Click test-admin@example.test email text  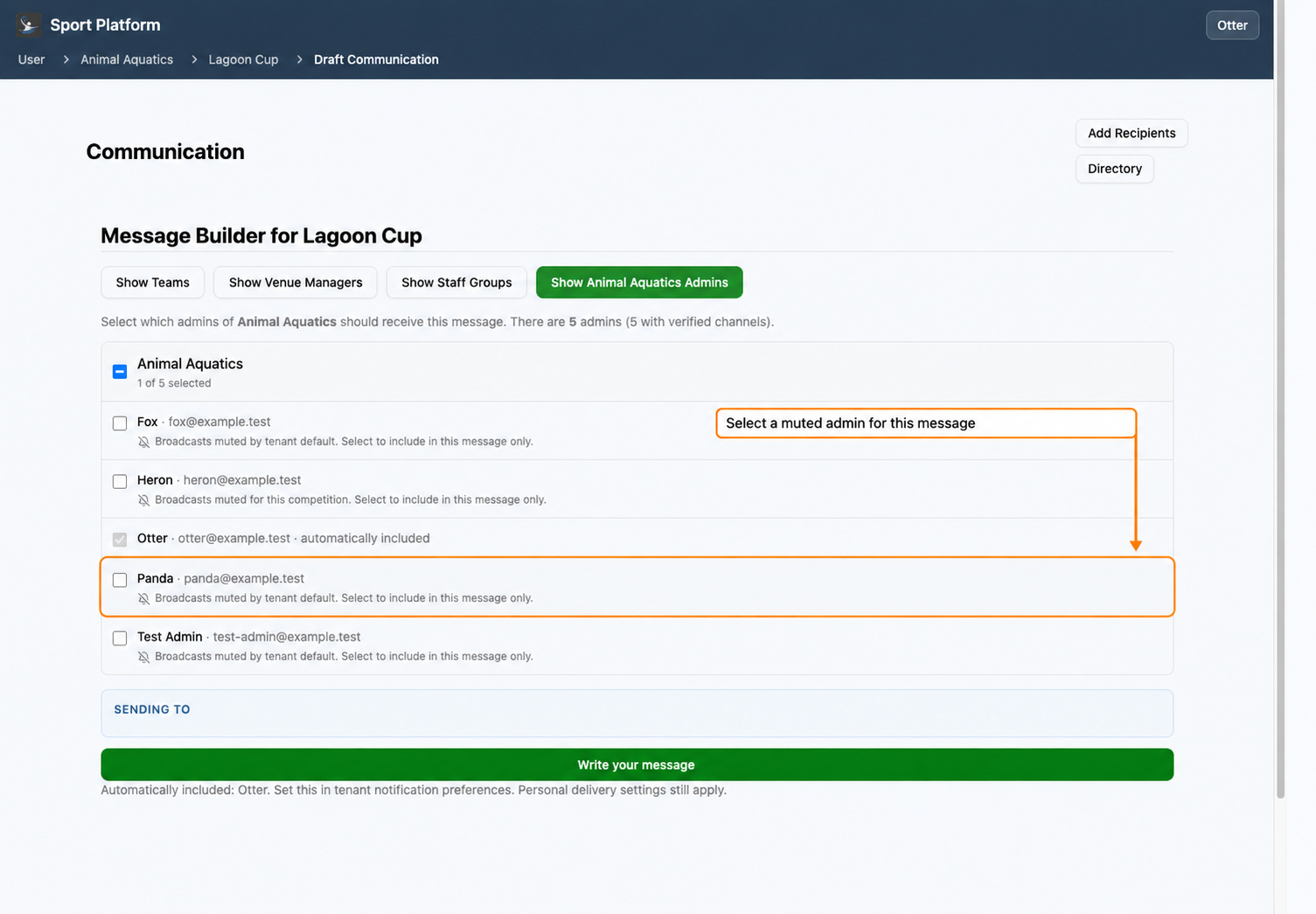287,637
